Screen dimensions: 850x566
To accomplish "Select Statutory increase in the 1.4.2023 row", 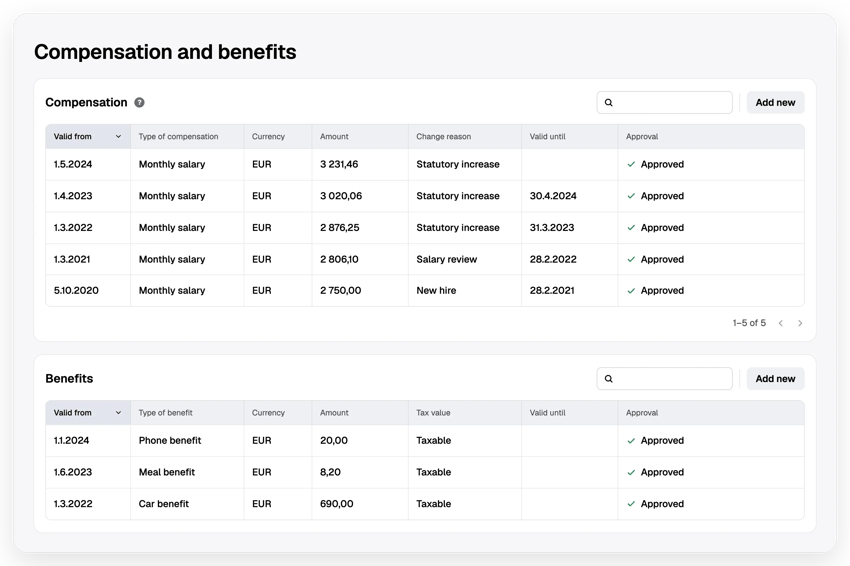I will tap(458, 196).
